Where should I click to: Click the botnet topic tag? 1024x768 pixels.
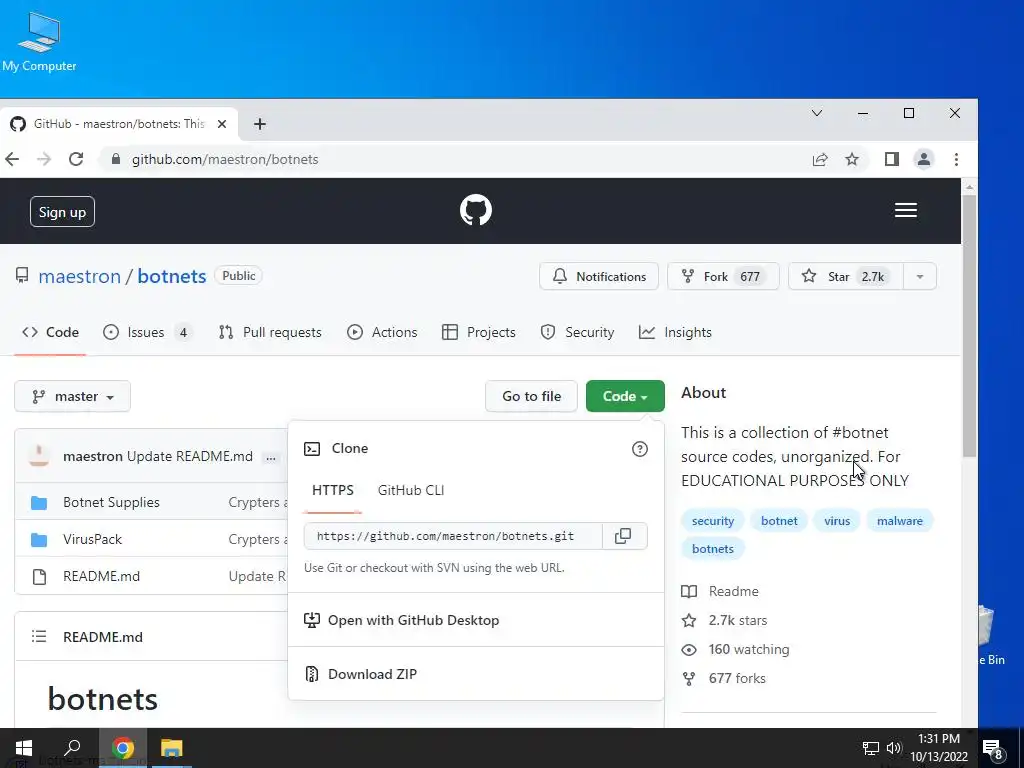pos(779,521)
